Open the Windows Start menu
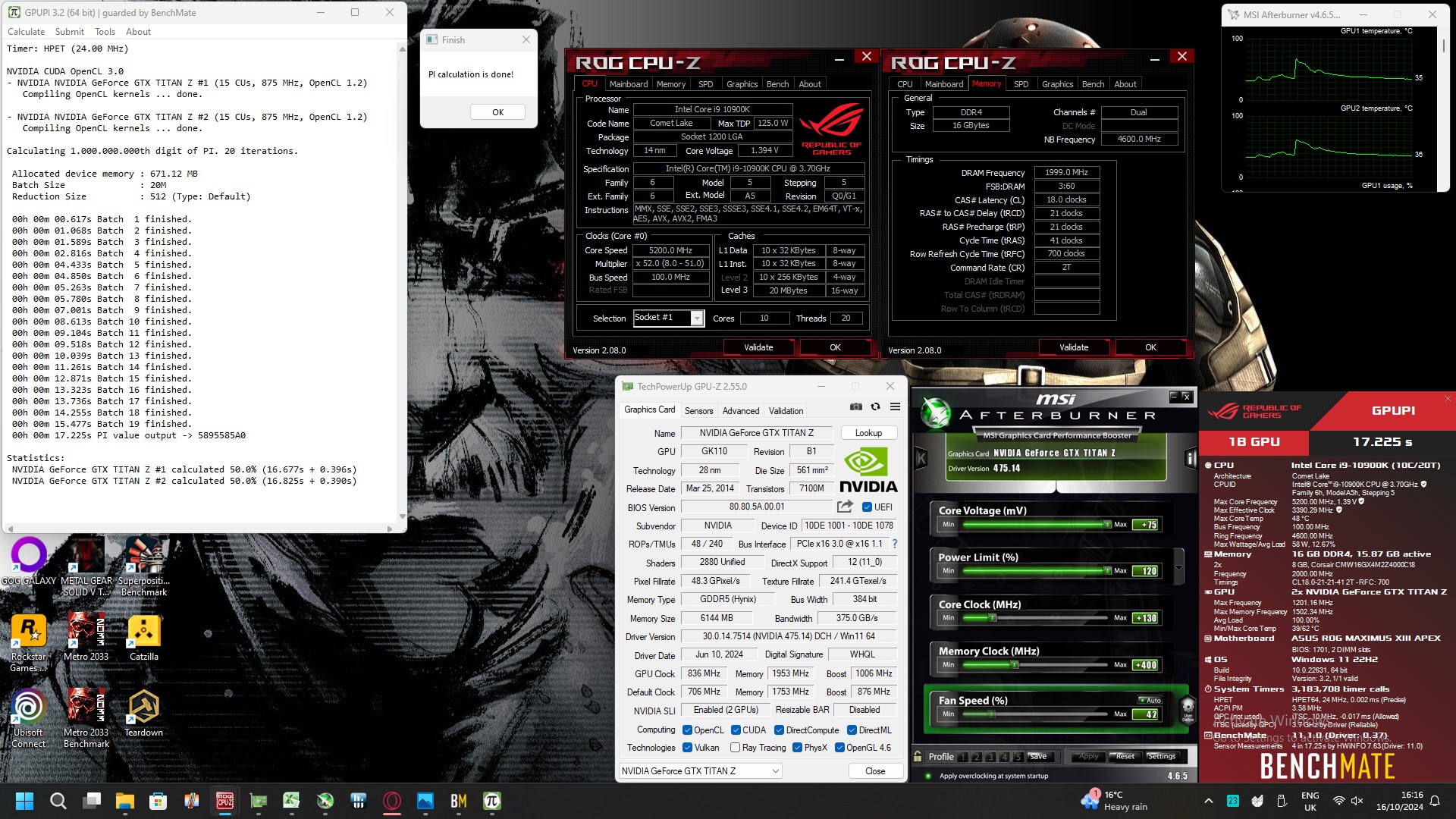1456x819 pixels. (x=24, y=801)
